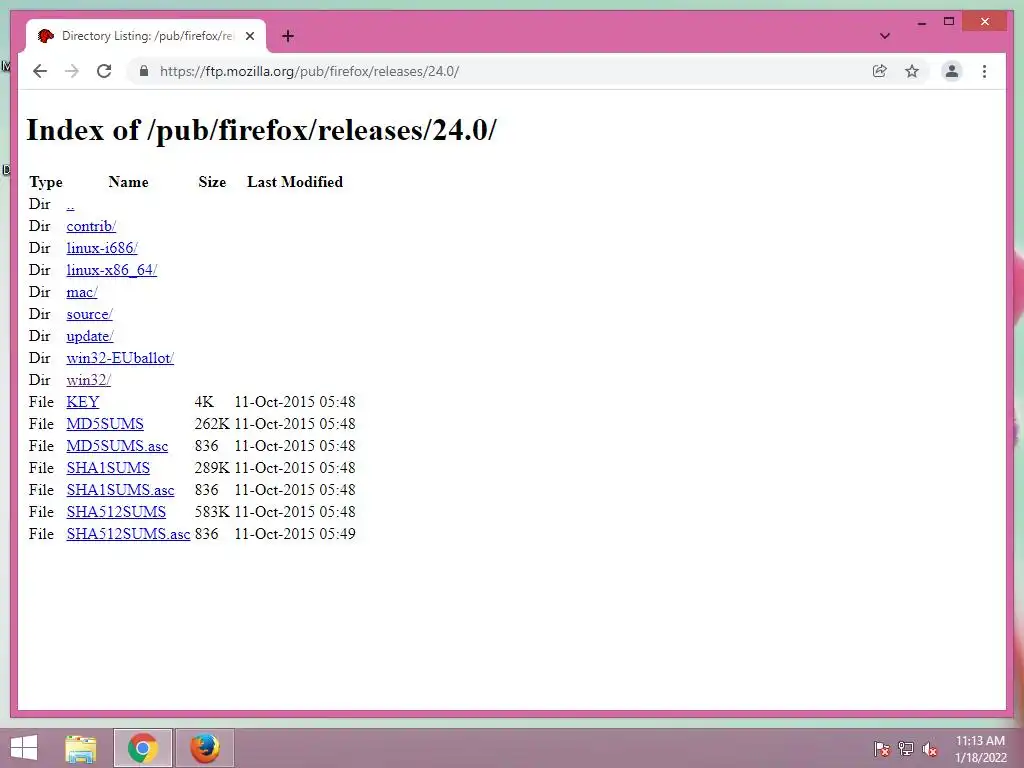Open the SHA1SUMS.asc file link
Screen dimensions: 1024x768
[x=120, y=490]
